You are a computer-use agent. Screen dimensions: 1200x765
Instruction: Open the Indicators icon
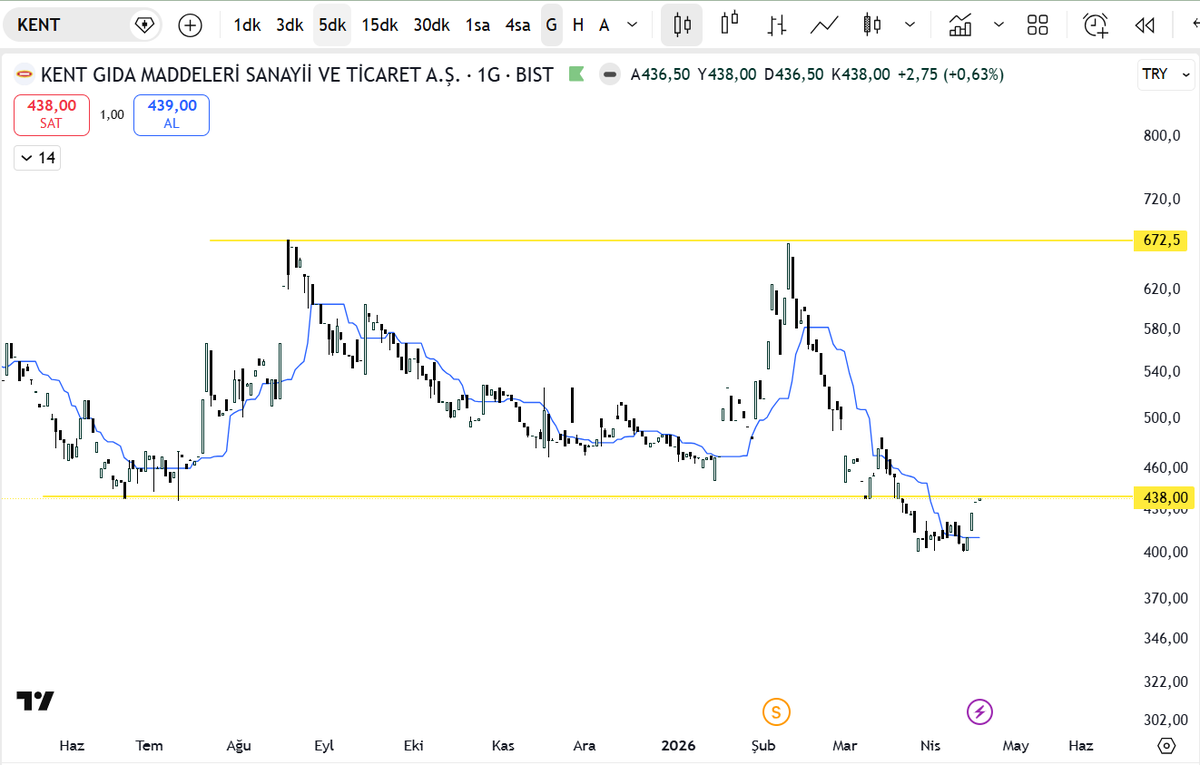click(x=961, y=25)
